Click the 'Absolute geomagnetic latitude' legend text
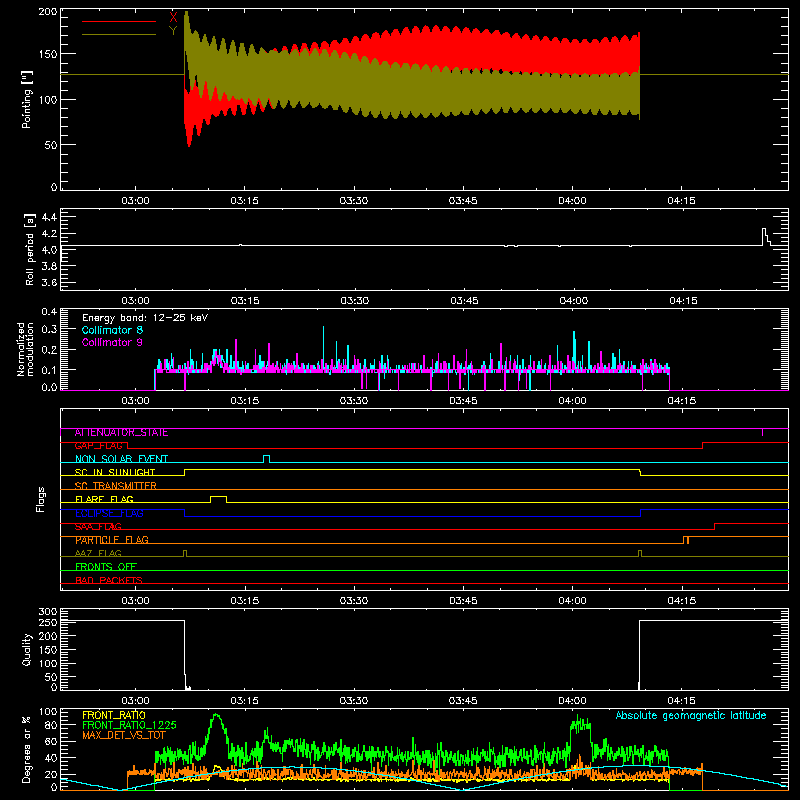Image resolution: width=800 pixels, height=800 pixels. [691, 716]
